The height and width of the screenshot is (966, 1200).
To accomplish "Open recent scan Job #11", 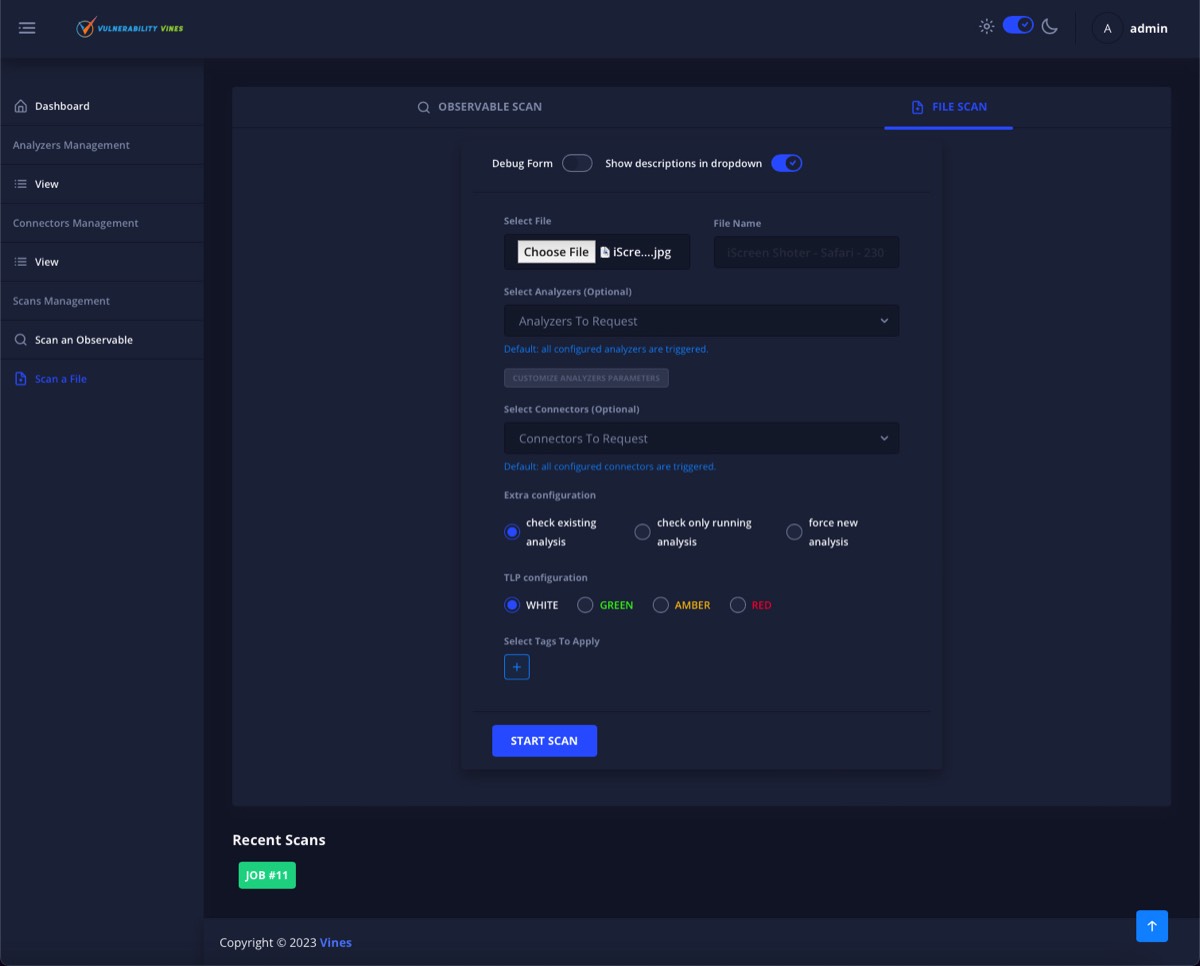I will [267, 875].
